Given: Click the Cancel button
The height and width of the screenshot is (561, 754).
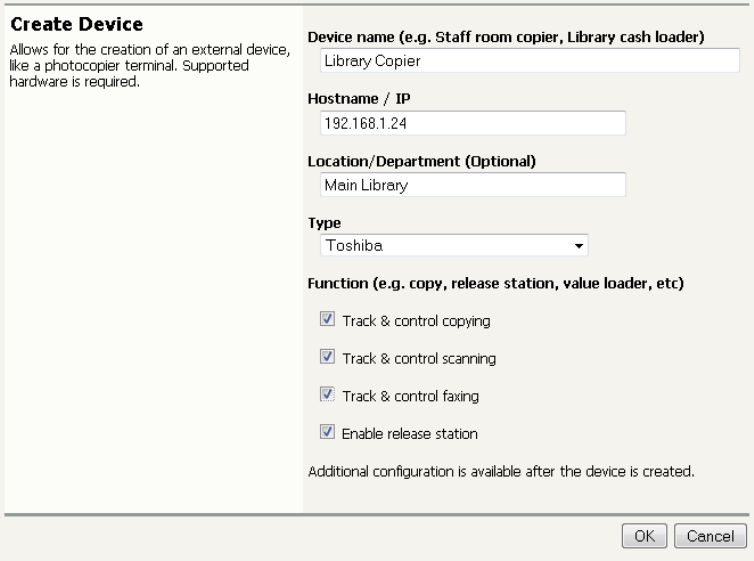Looking at the screenshot, I should pos(711,537).
